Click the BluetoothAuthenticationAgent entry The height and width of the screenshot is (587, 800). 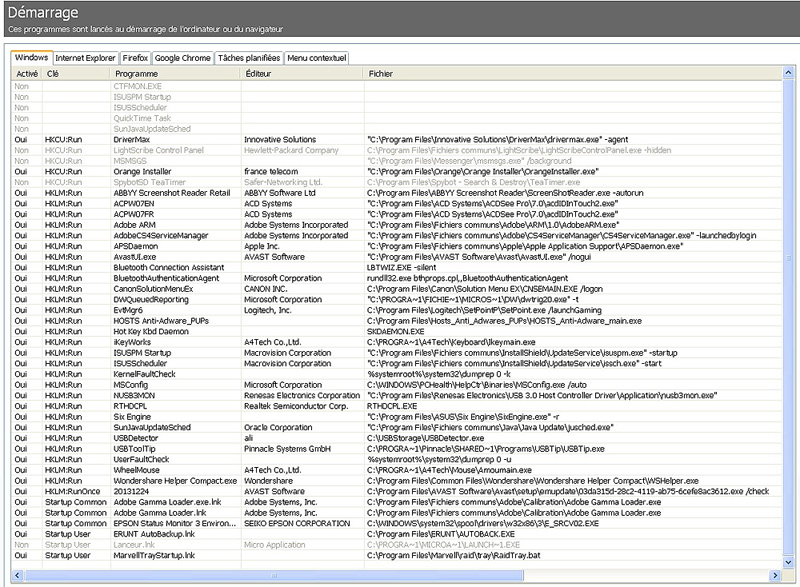(x=397, y=278)
